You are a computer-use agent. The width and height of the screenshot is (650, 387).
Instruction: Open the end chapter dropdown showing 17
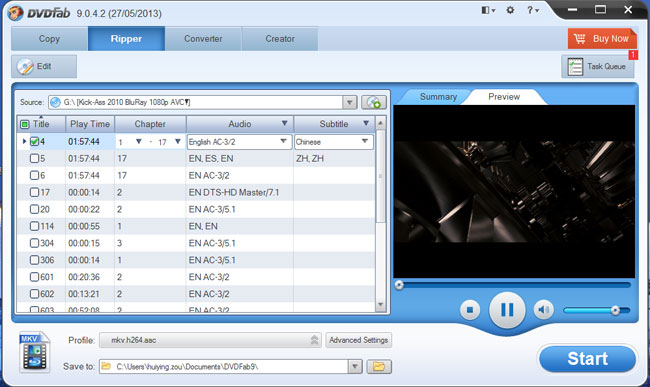tap(178, 141)
